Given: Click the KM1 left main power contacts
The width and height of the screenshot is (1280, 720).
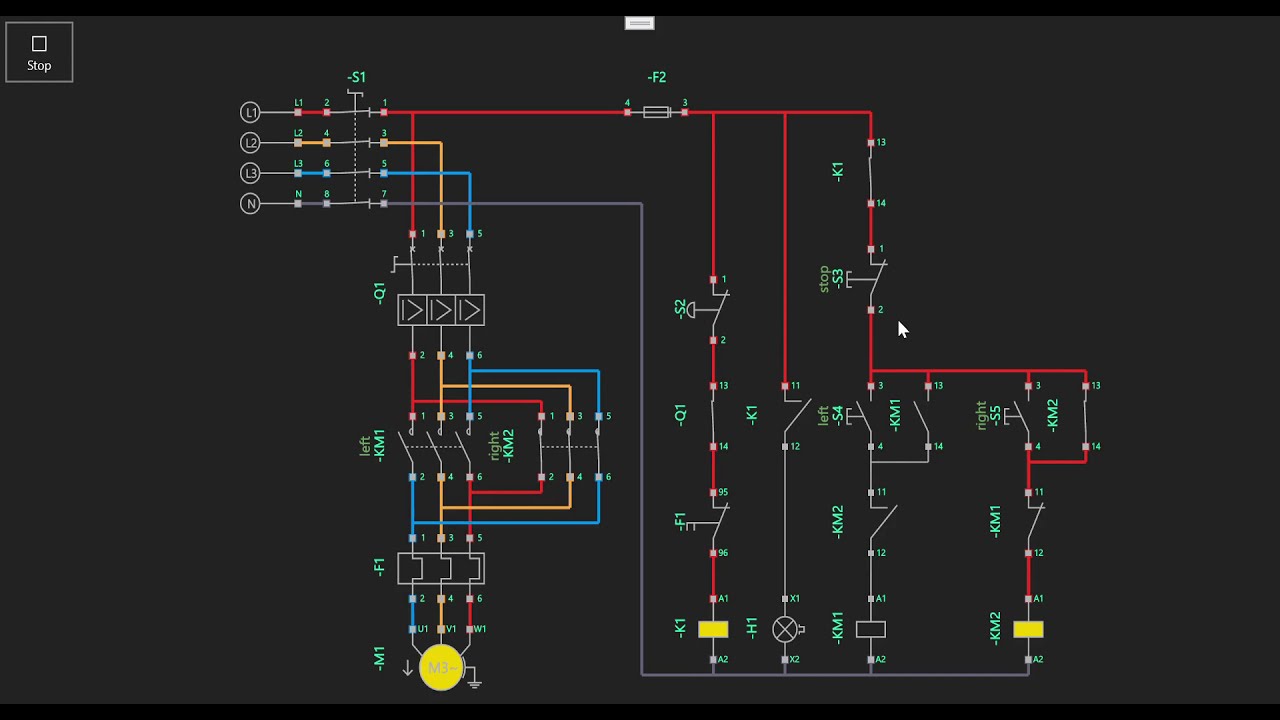Looking at the screenshot, I should [436, 447].
